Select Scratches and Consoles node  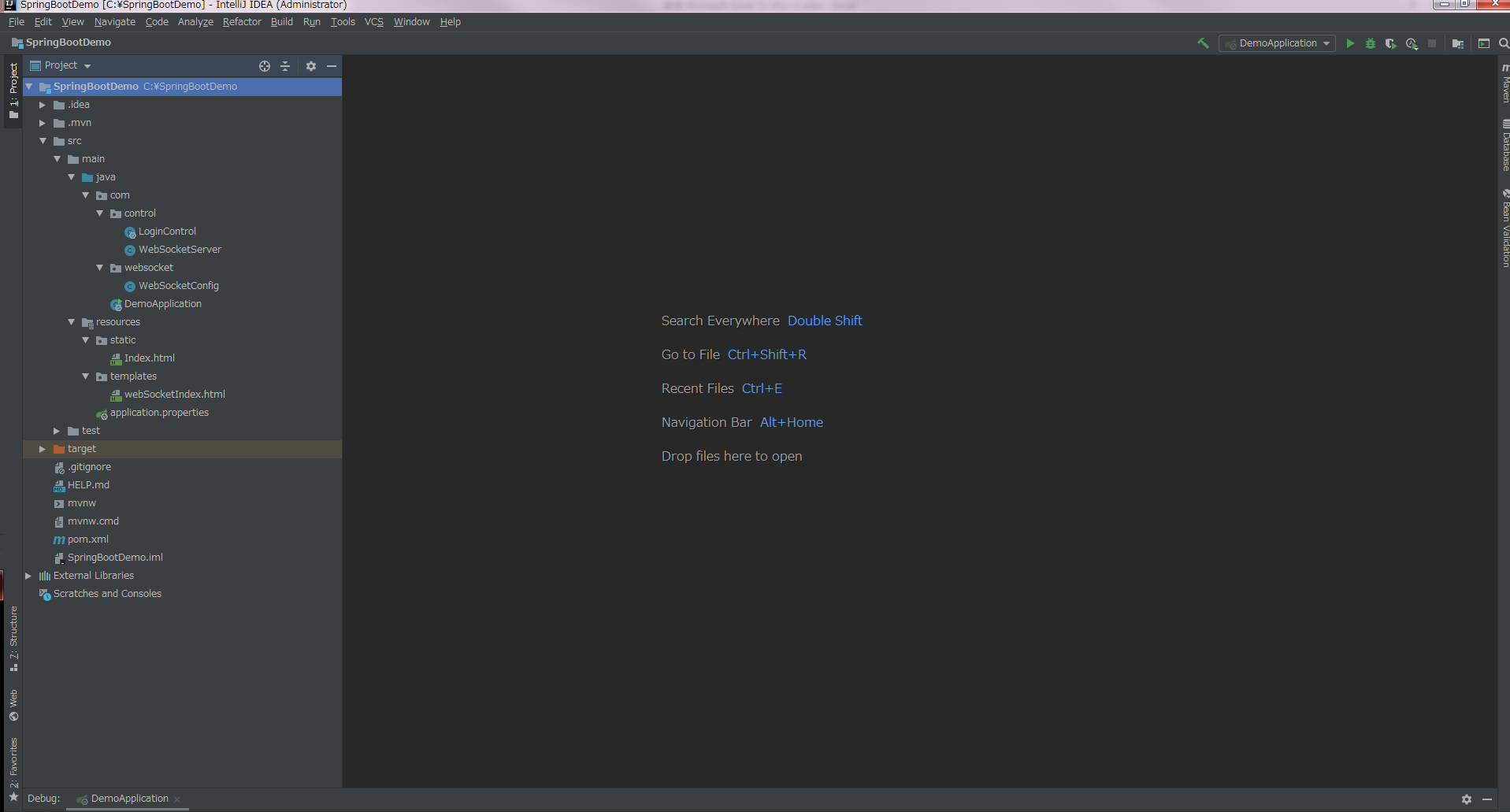[107, 594]
